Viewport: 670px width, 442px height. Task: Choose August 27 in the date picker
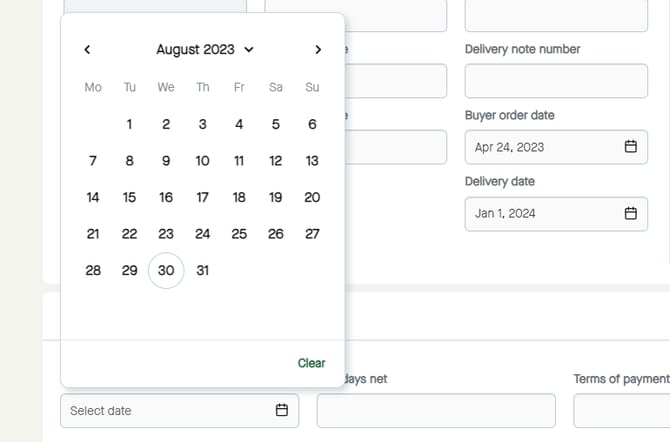pyautogui.click(x=312, y=234)
